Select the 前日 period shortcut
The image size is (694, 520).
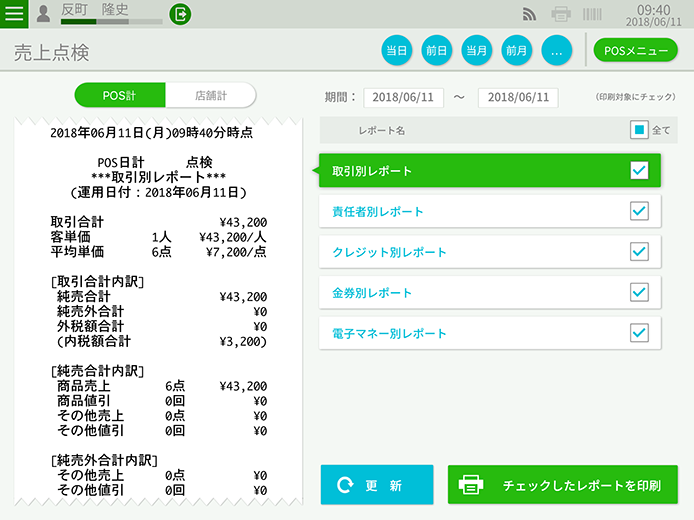437,50
